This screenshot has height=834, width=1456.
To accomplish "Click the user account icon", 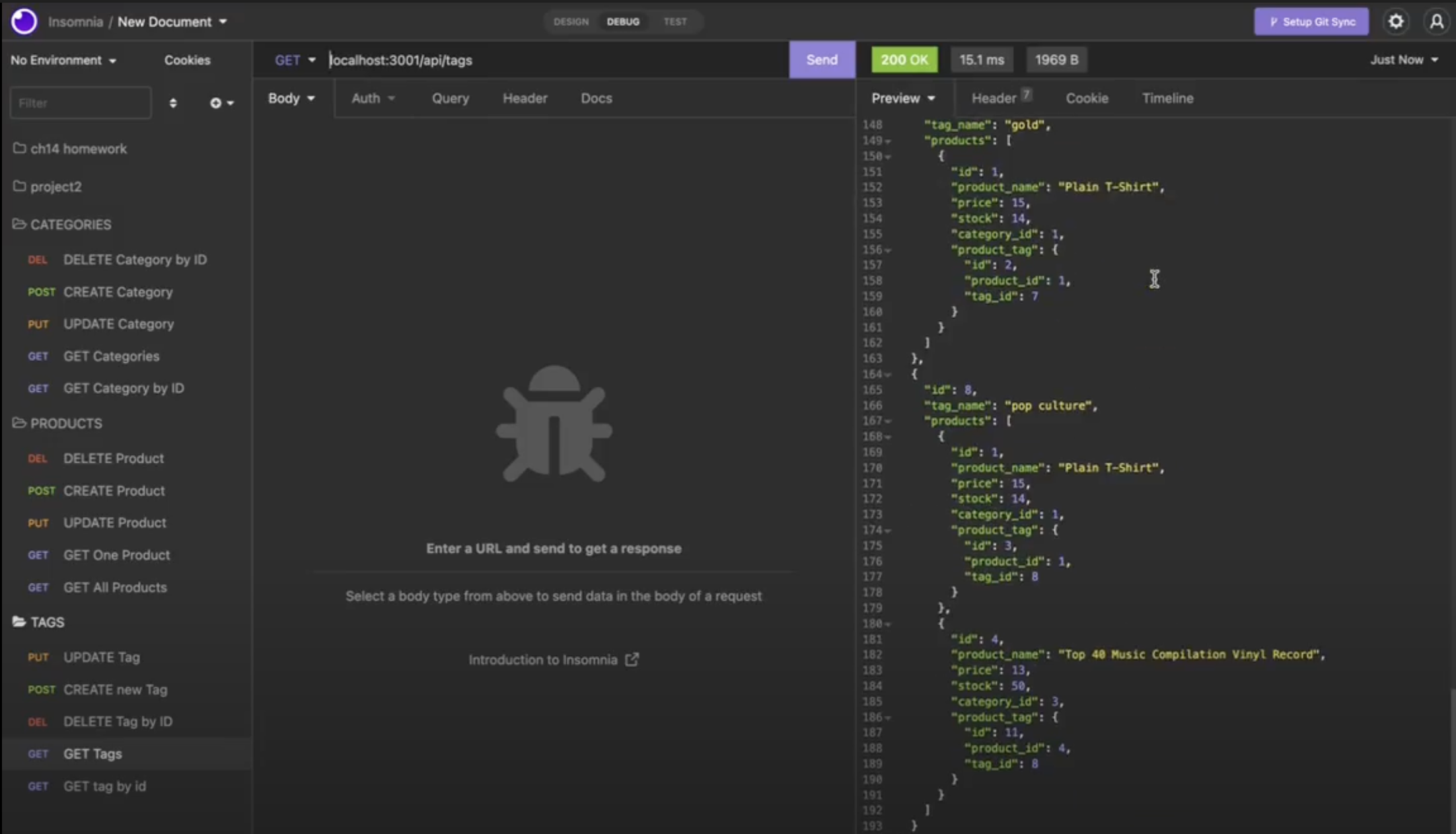I will pos(1436,22).
